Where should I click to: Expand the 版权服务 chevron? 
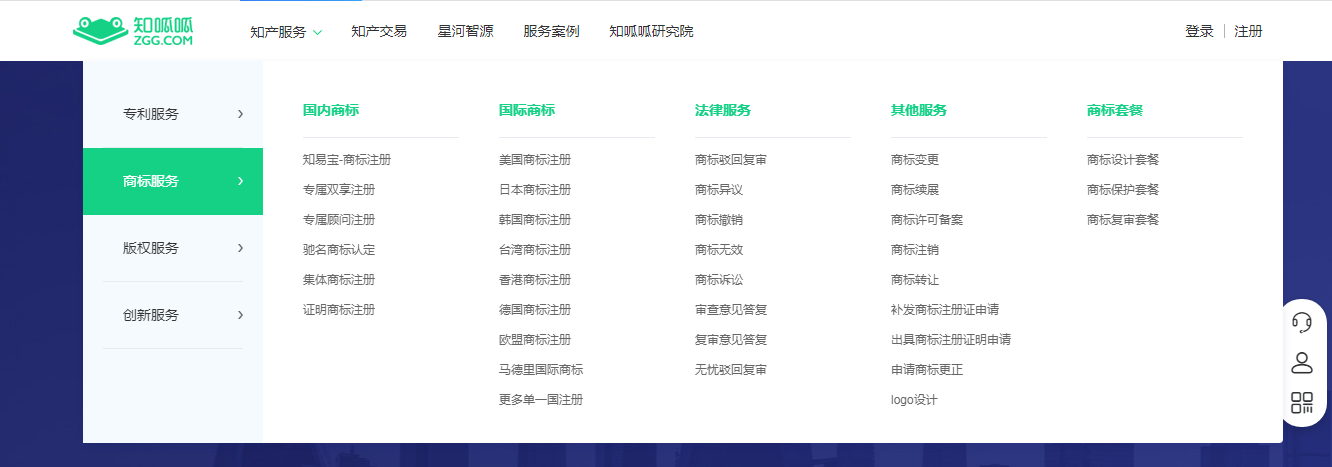coord(240,248)
